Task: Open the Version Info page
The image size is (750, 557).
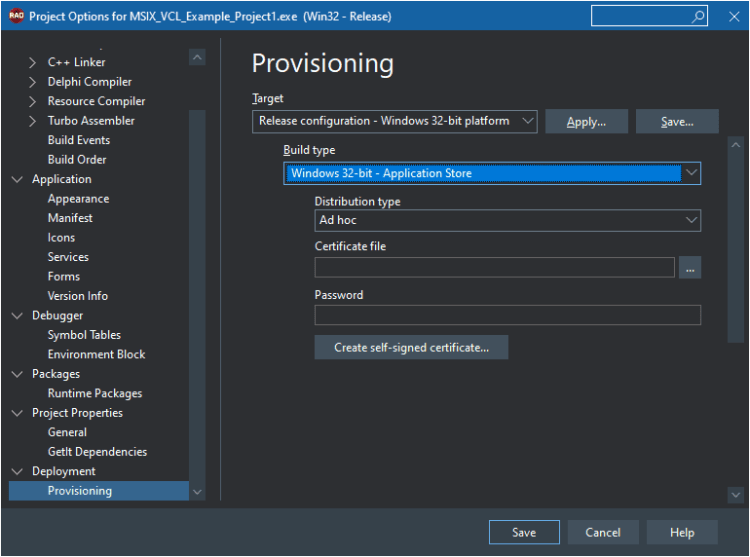Action: [x=77, y=296]
